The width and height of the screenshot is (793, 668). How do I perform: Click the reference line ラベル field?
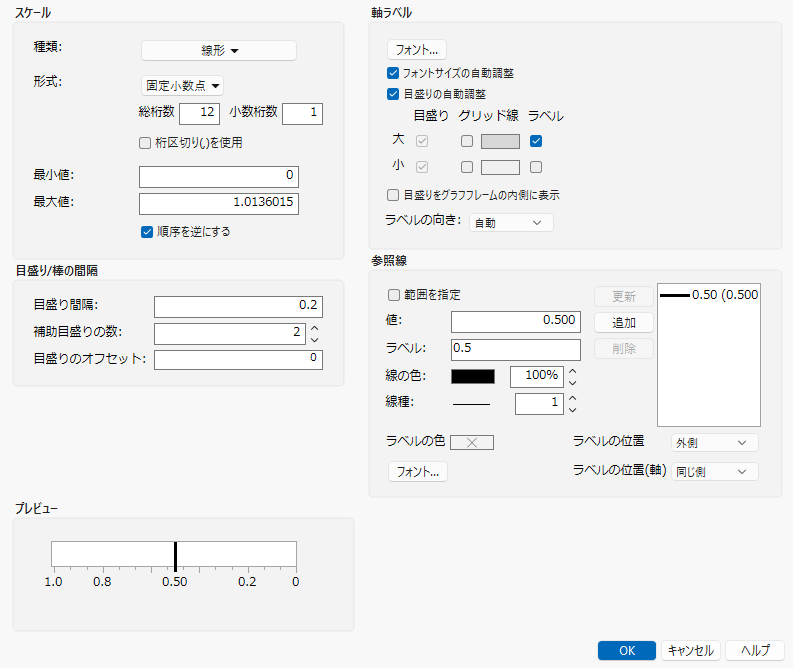516,349
